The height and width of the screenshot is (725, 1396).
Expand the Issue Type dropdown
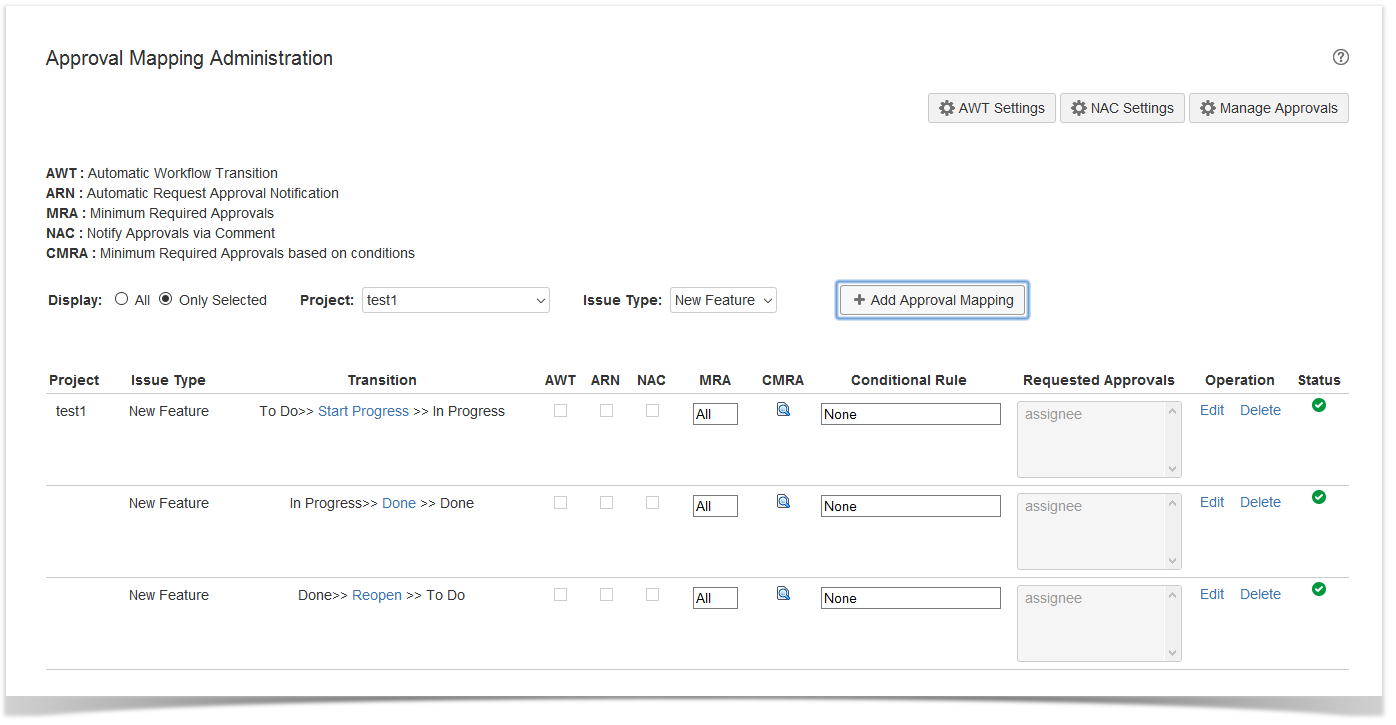[723, 300]
